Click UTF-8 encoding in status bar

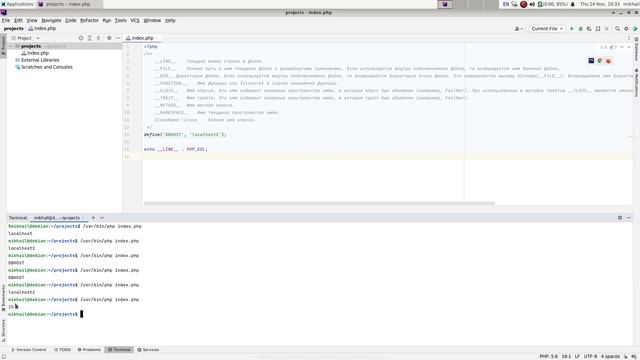(590, 356)
